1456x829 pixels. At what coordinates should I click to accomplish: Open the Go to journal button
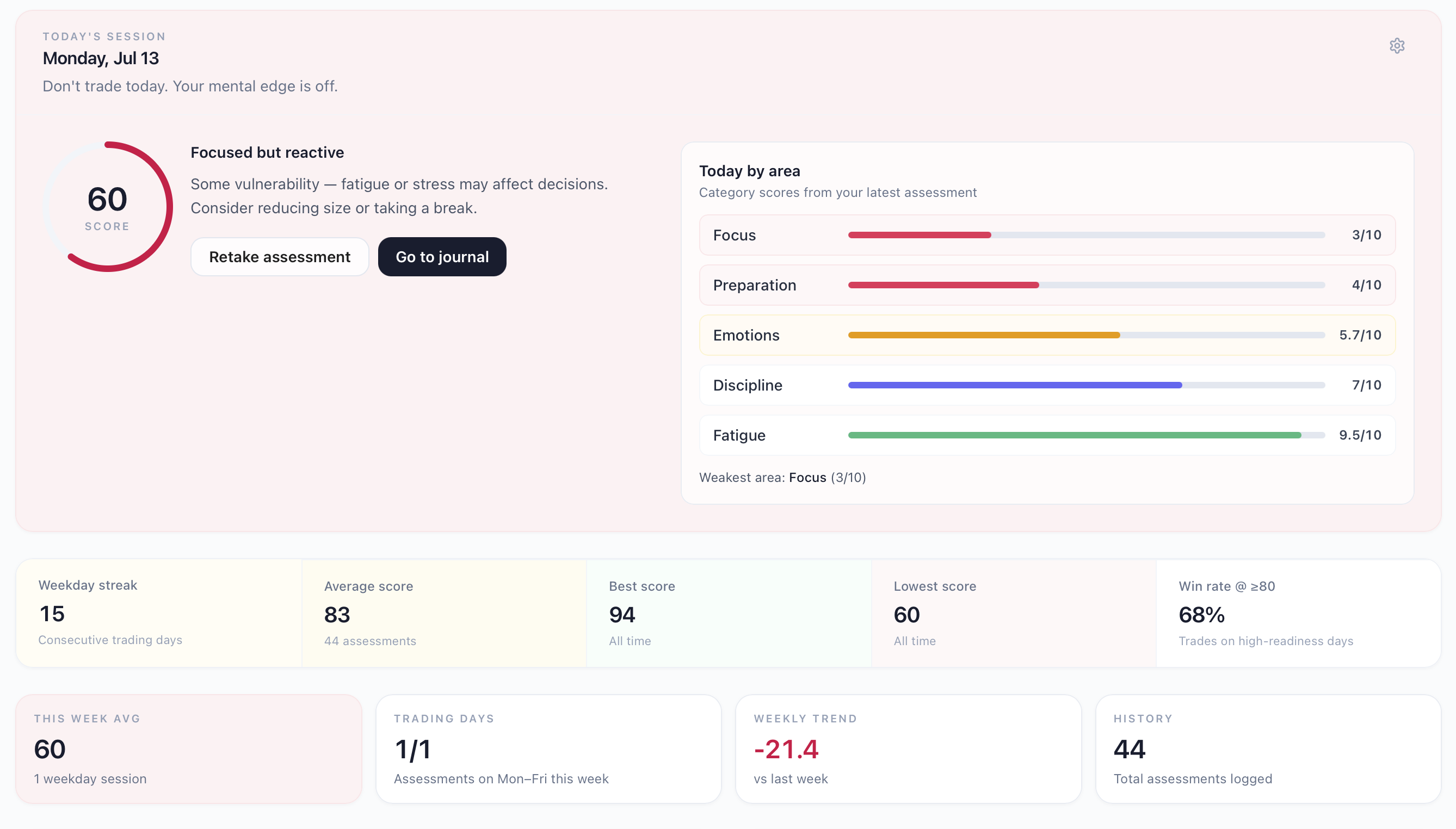click(x=442, y=257)
